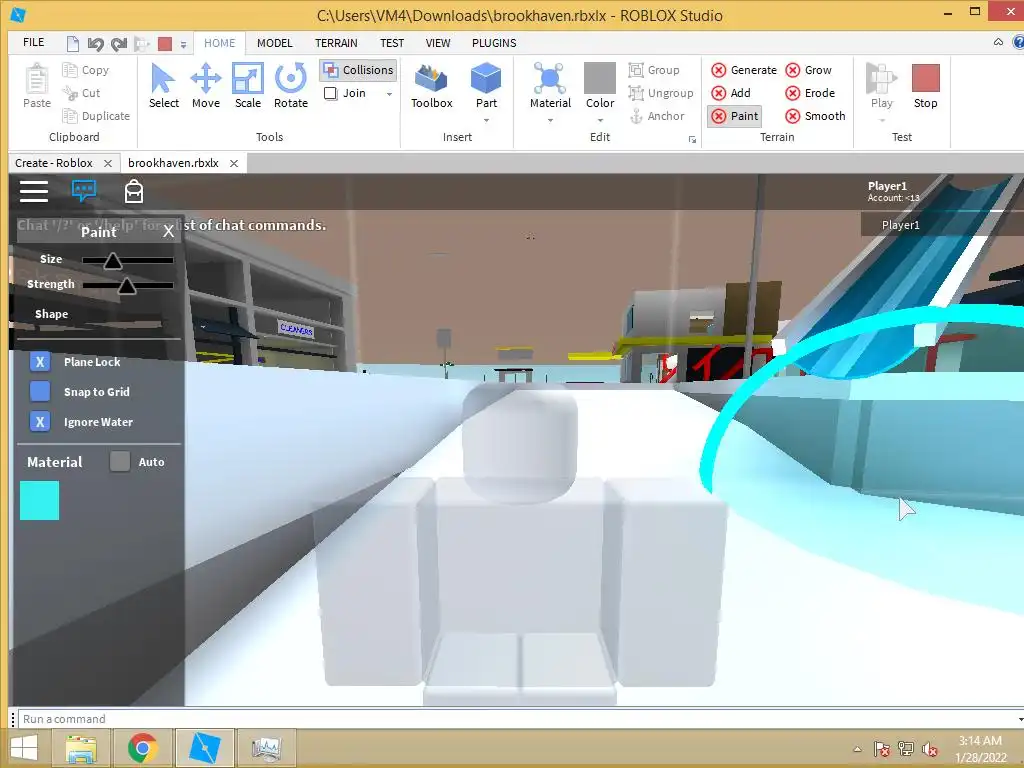Viewport: 1024px width, 768px height.
Task: Click the Size slider handle
Action: pos(112,261)
